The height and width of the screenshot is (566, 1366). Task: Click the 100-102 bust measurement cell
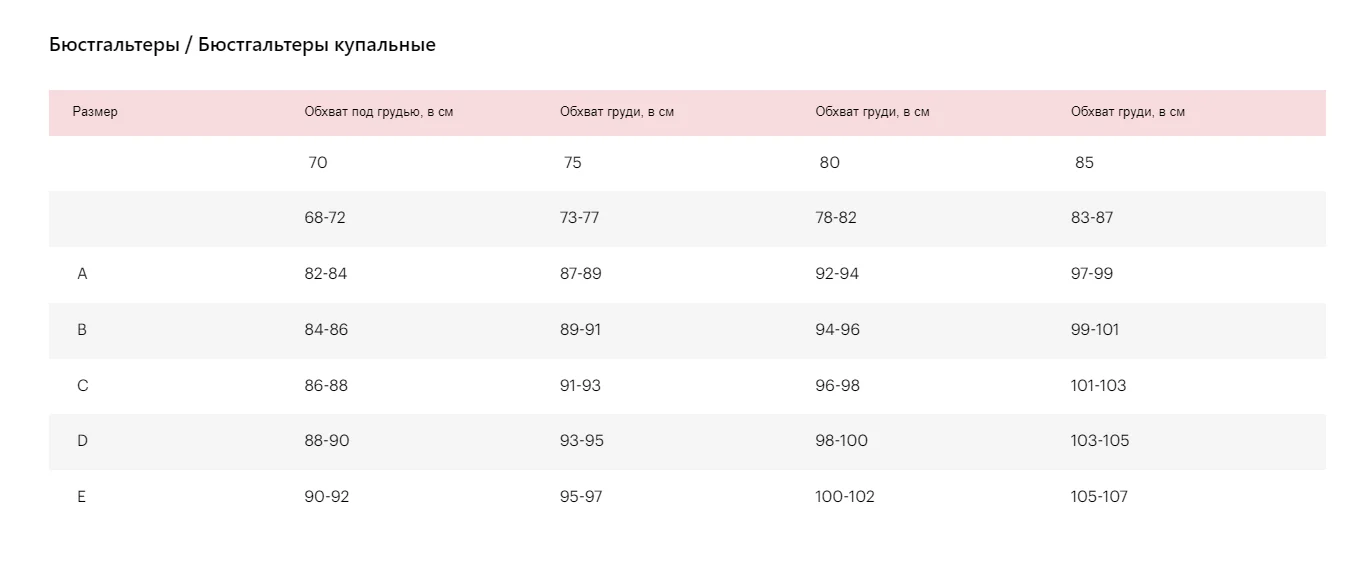point(845,497)
